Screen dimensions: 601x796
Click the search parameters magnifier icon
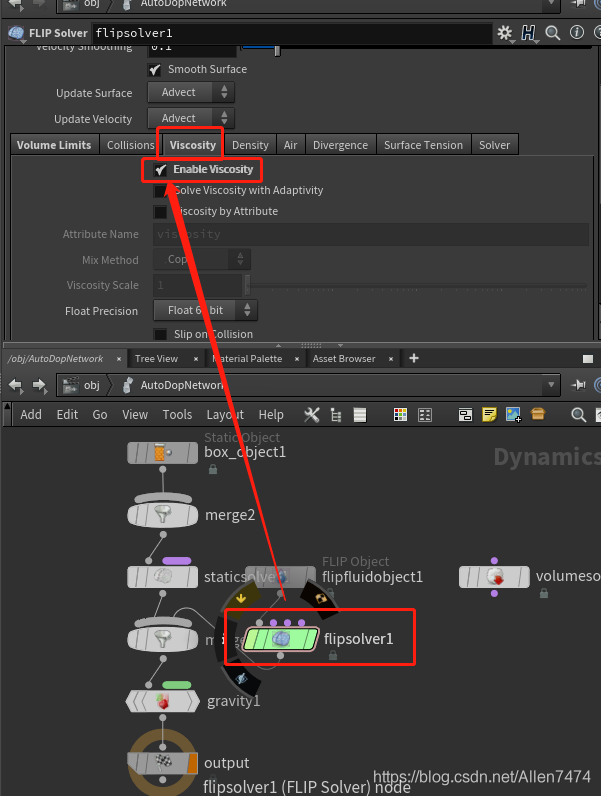tap(550, 33)
